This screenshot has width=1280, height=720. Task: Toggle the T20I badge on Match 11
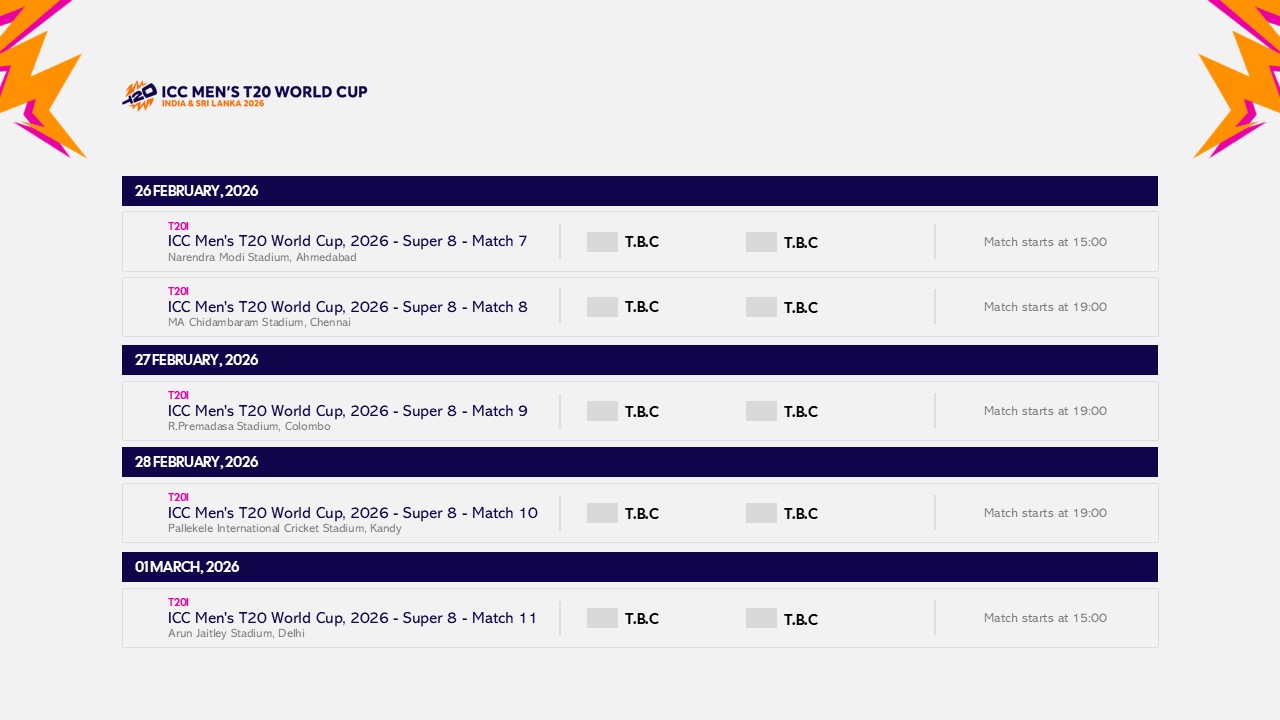point(178,602)
